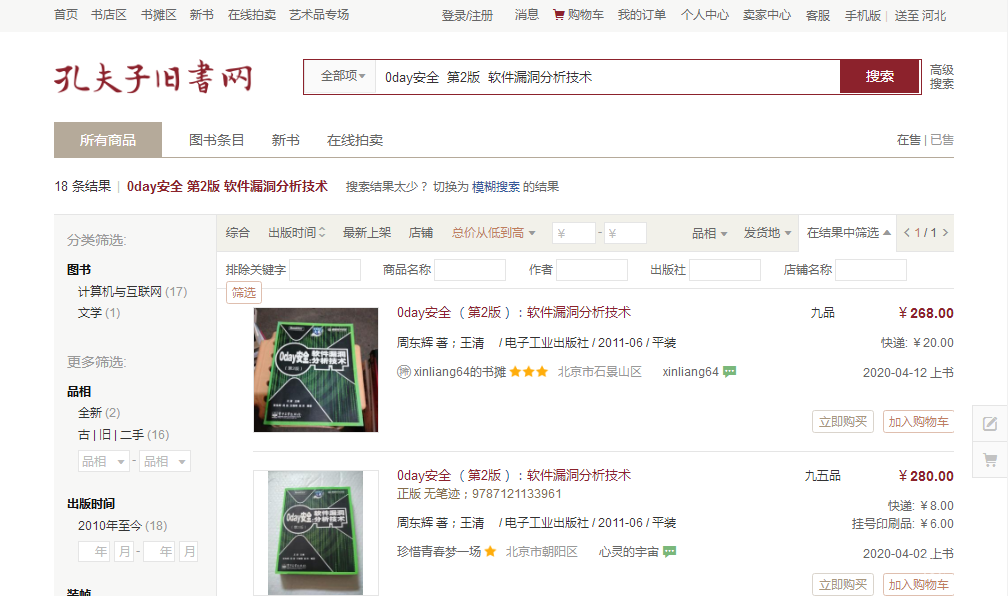Show 已售 items
The image size is (1008, 596).
click(942, 140)
